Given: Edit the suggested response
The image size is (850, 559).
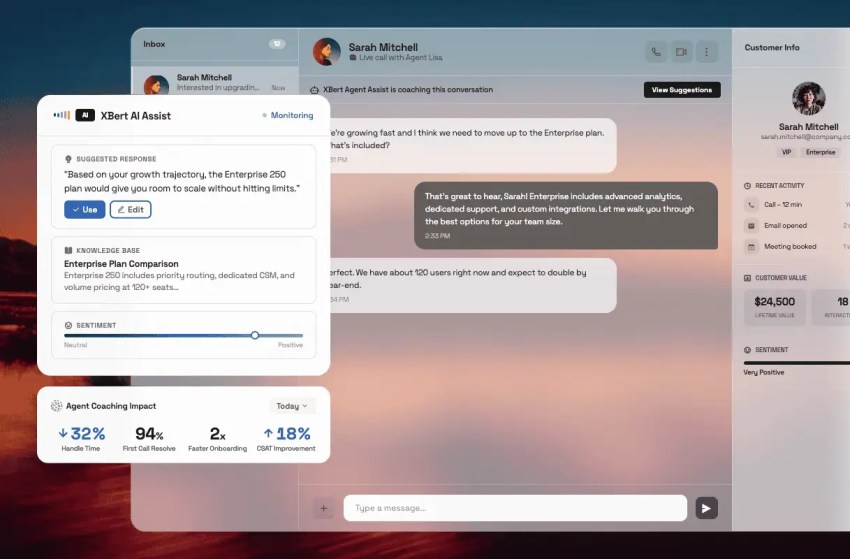Looking at the screenshot, I should click(x=130, y=209).
